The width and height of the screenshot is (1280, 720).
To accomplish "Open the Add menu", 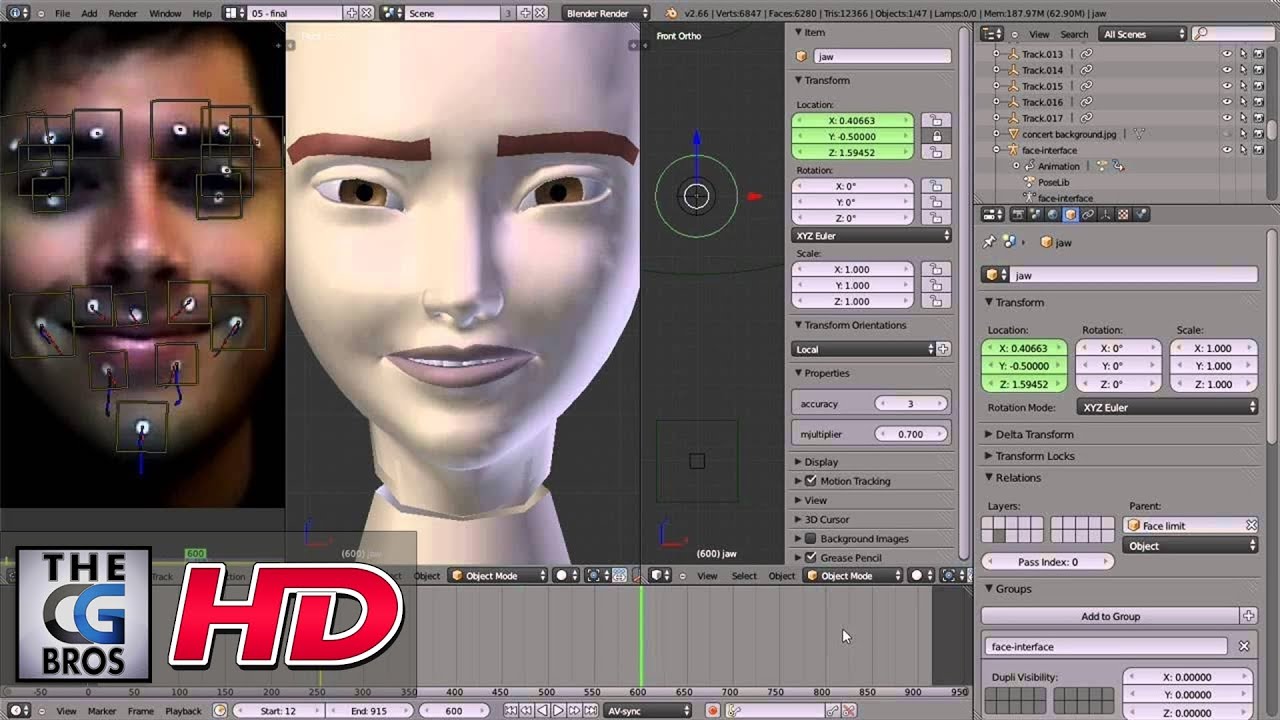I will (89, 14).
